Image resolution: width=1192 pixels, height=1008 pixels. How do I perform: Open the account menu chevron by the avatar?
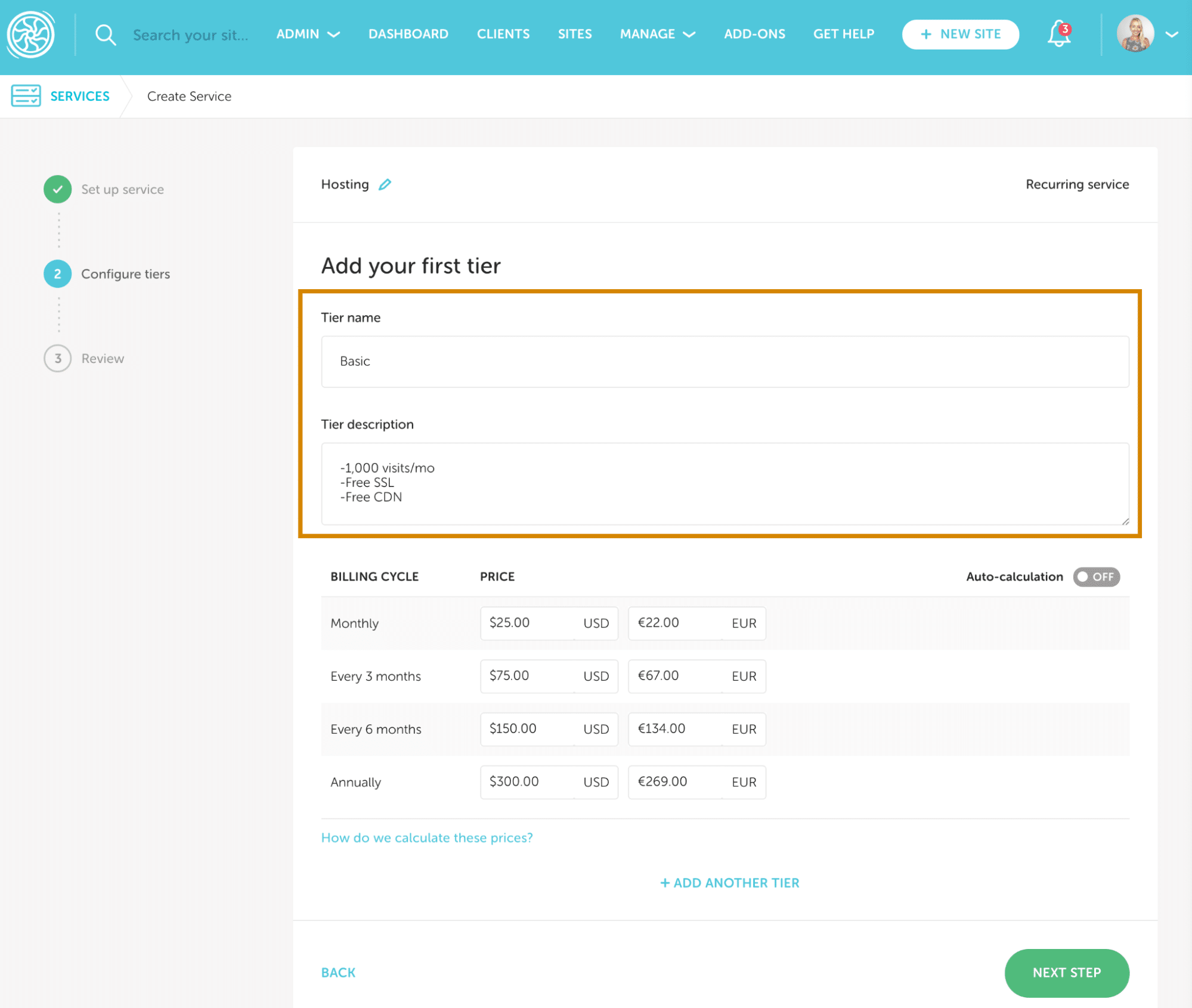(x=1171, y=35)
